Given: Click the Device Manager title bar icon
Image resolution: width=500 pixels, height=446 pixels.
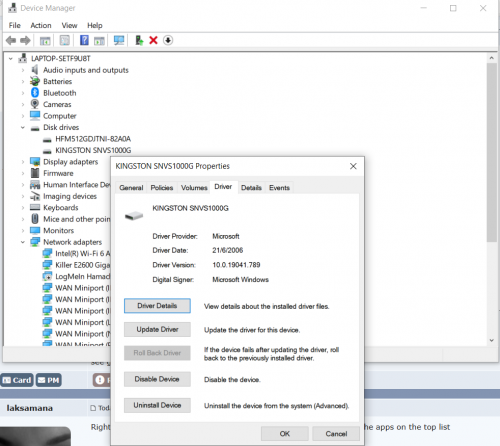Looking at the screenshot, I should pos(12,8).
